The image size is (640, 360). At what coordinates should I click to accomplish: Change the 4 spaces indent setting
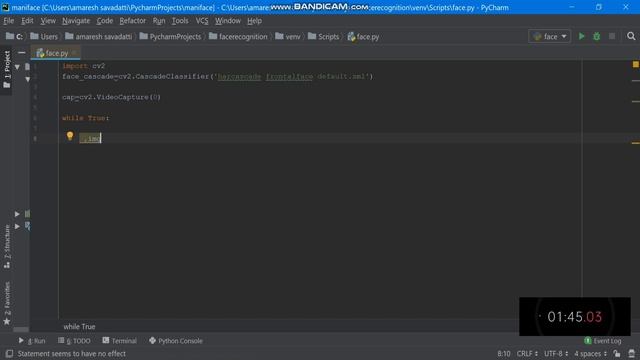(591, 354)
